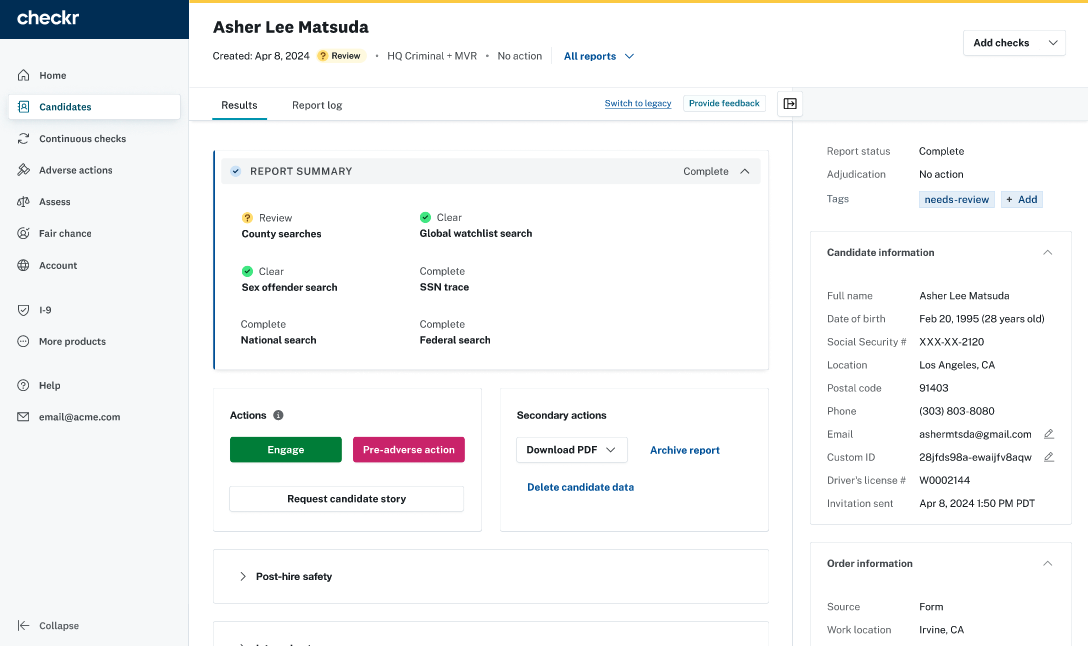Viewport: 1088px width, 646px height.
Task: Click the Archive report link
Action: (685, 450)
